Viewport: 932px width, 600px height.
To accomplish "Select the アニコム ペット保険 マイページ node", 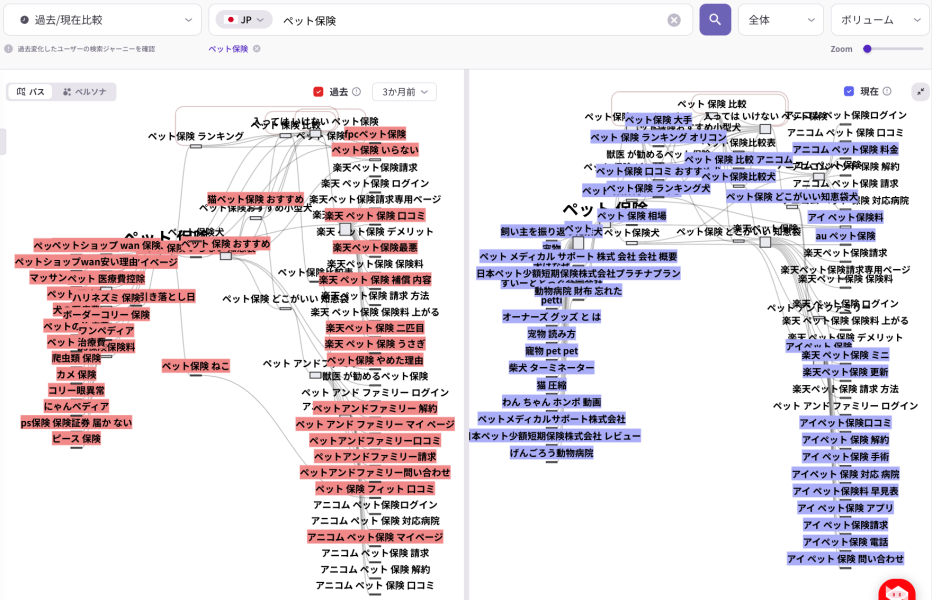I will pos(375,537).
